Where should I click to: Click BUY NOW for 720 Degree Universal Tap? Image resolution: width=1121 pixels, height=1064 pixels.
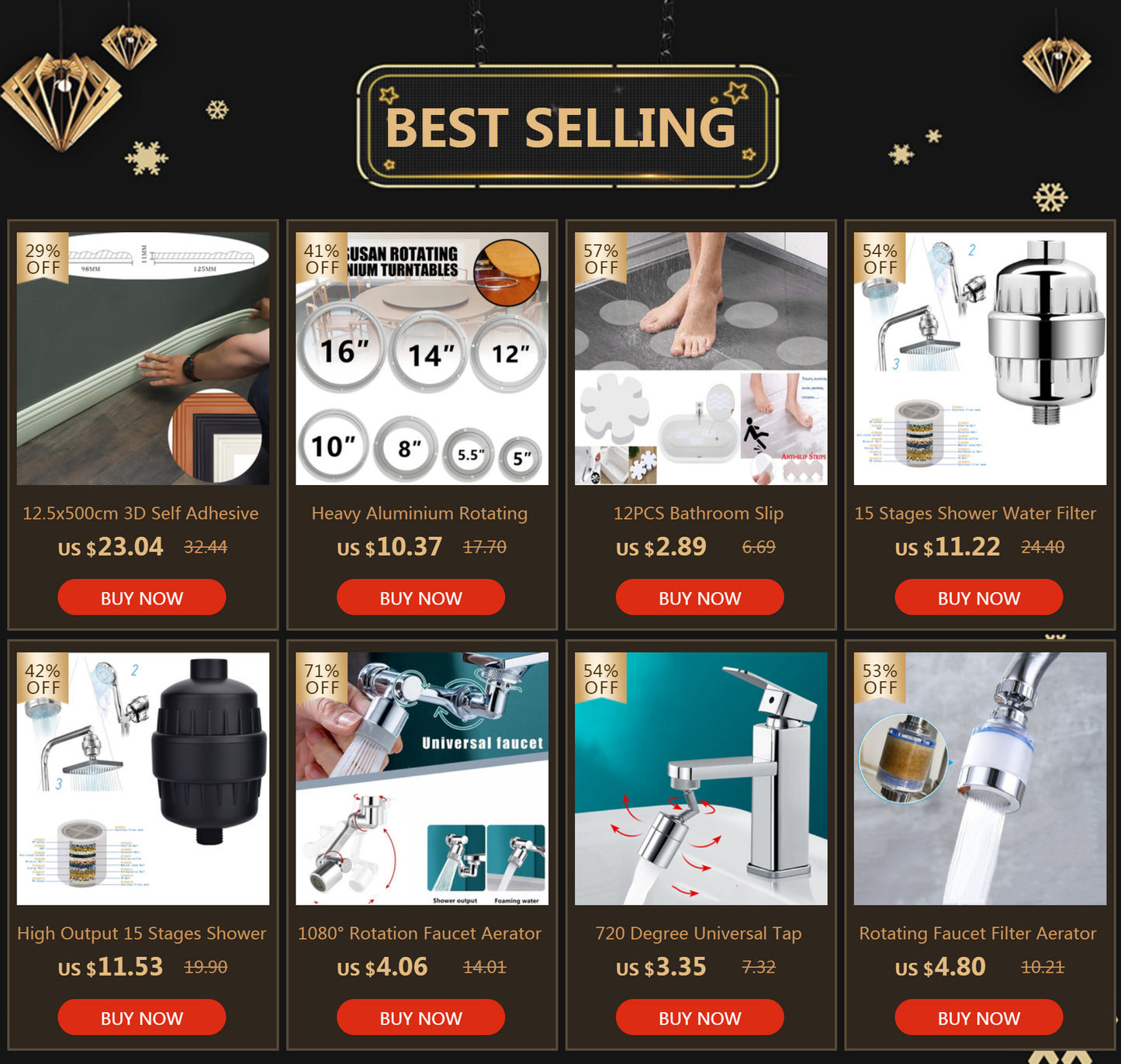pyautogui.click(x=700, y=1017)
